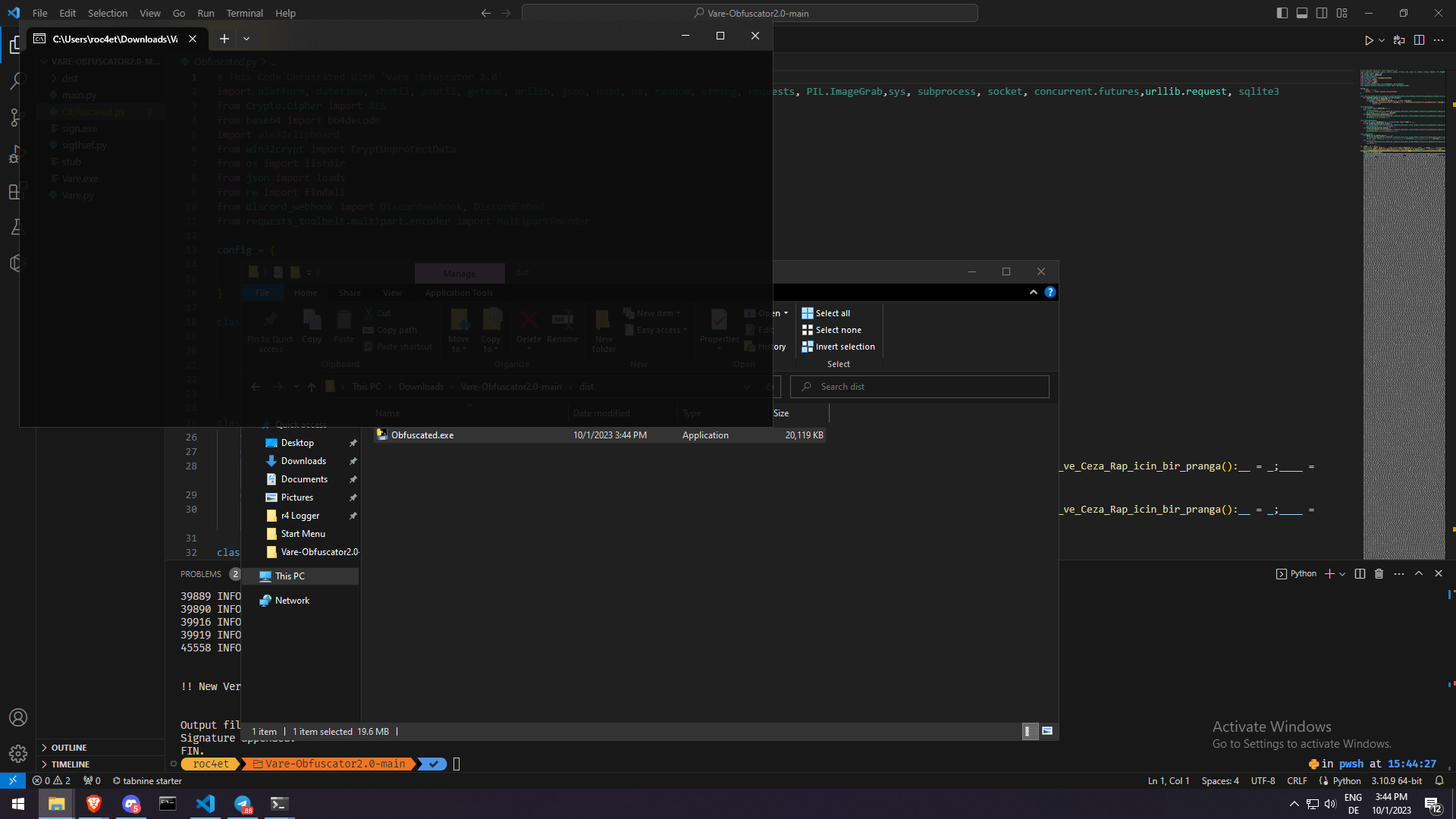The height and width of the screenshot is (819, 1456).
Task: Toggle the VS Code bottom panel layout button
Action: (1302, 13)
